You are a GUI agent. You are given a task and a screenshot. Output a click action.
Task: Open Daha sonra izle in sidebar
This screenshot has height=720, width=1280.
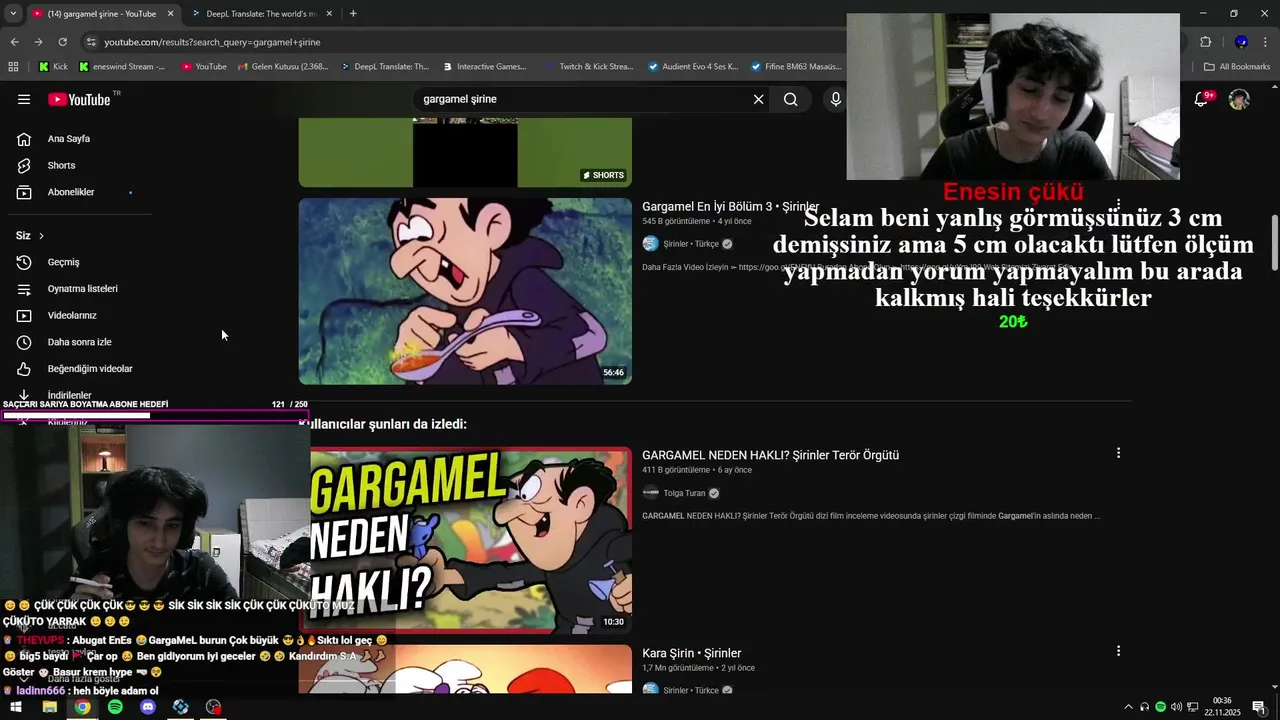(x=80, y=342)
